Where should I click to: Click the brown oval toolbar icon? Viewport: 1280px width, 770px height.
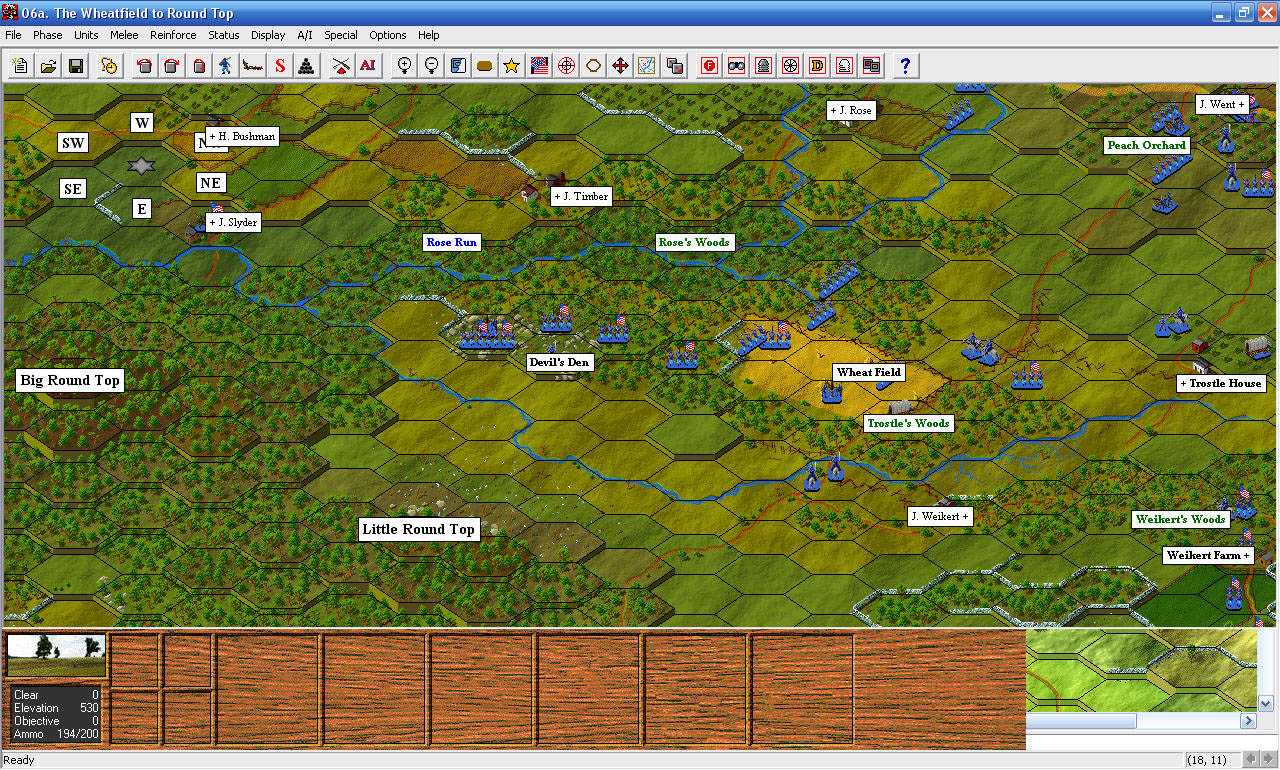coord(485,66)
